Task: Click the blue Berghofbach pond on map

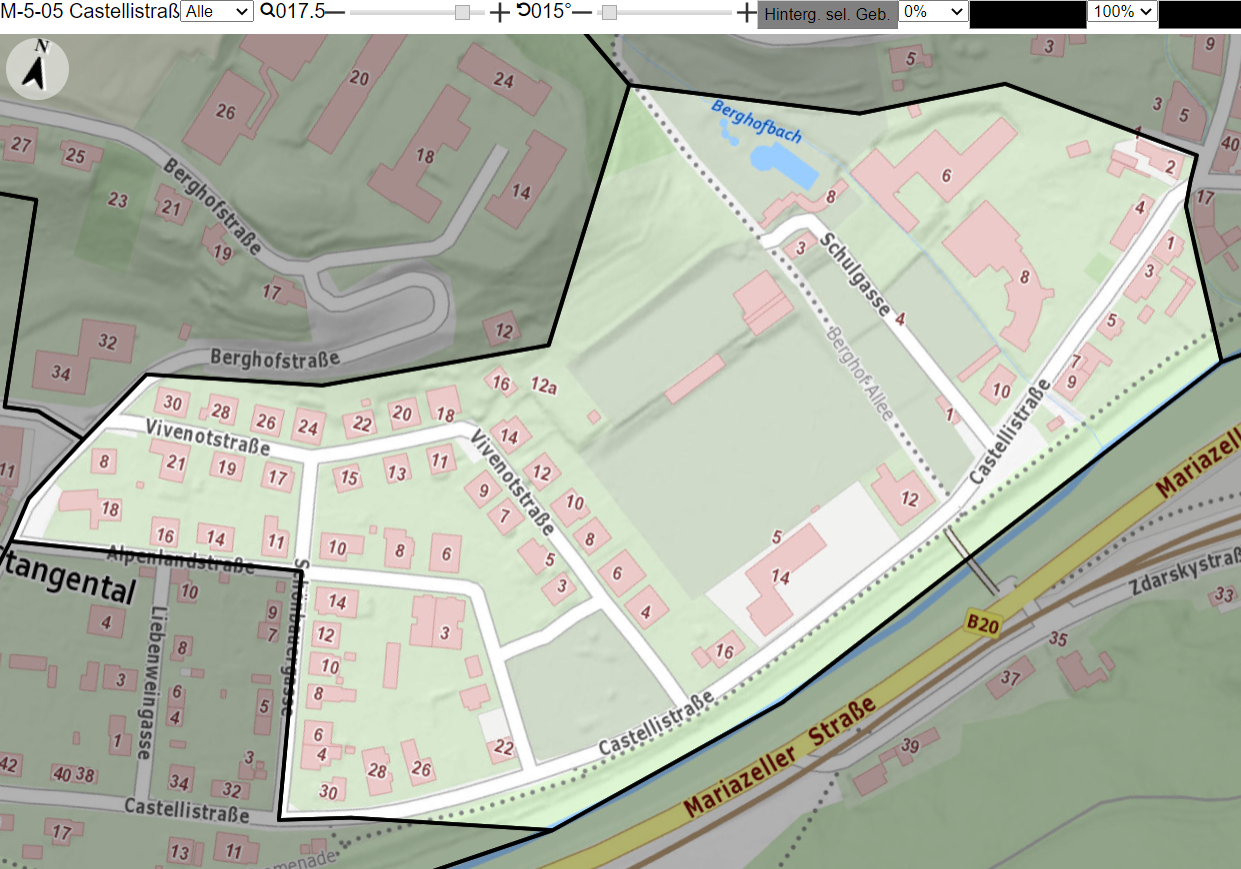Action: [x=781, y=165]
